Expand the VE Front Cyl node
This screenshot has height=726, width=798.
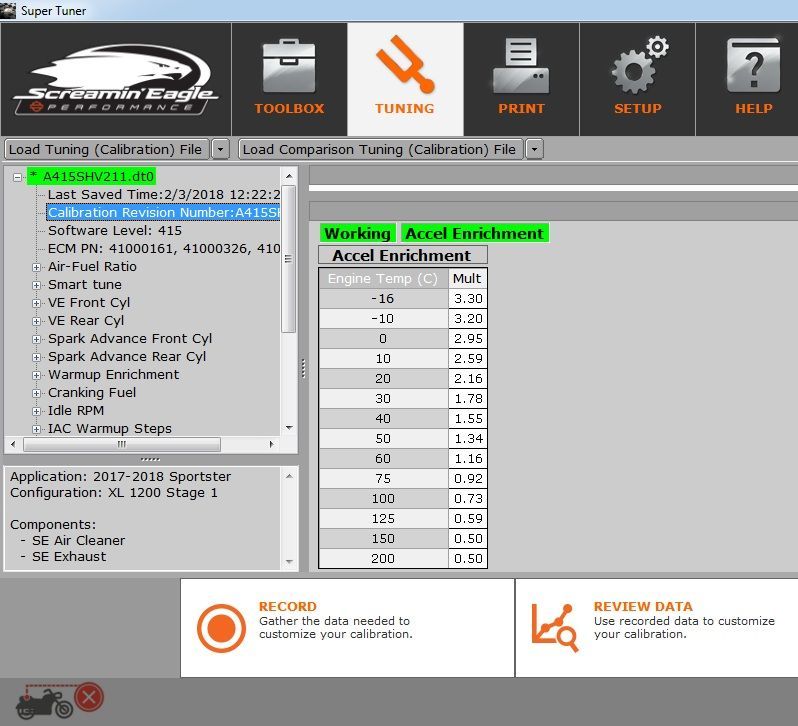pos(37,303)
